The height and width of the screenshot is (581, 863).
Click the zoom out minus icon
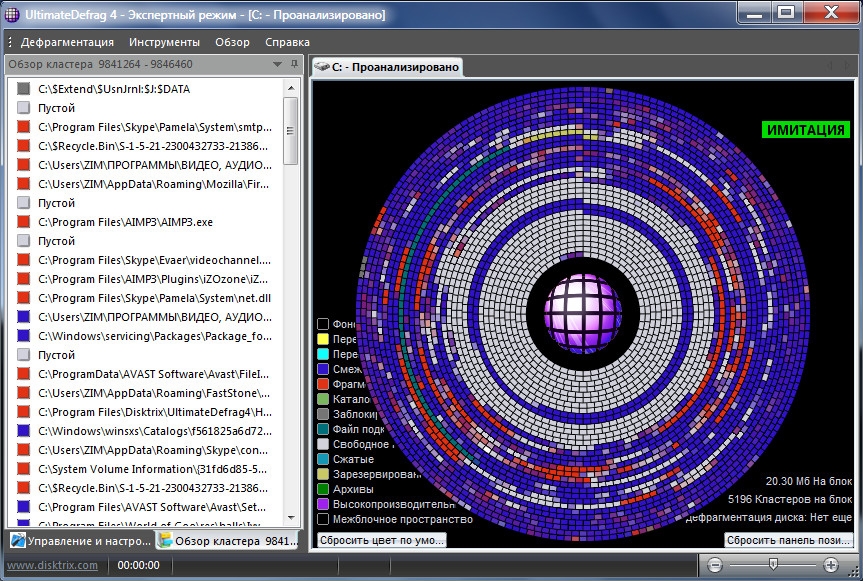tap(714, 565)
